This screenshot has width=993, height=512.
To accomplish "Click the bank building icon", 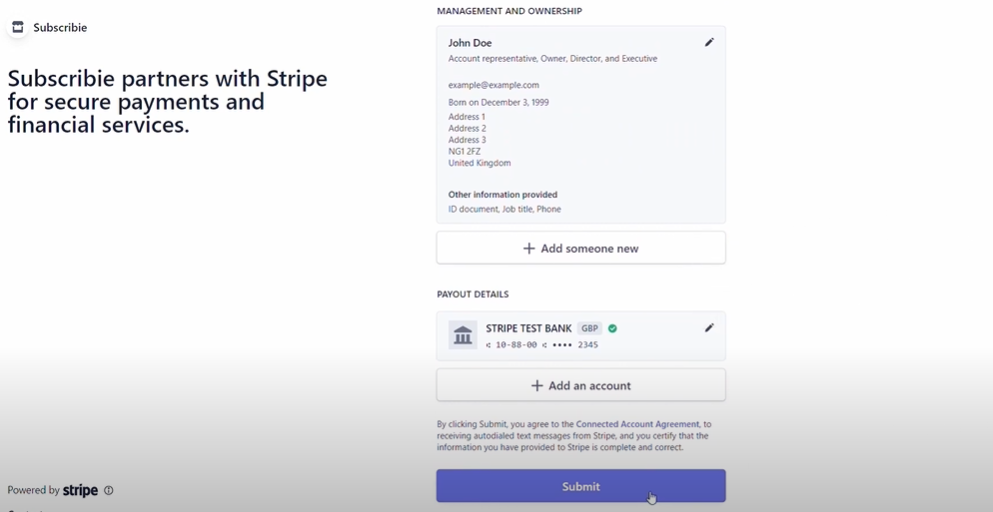I will click(x=463, y=335).
